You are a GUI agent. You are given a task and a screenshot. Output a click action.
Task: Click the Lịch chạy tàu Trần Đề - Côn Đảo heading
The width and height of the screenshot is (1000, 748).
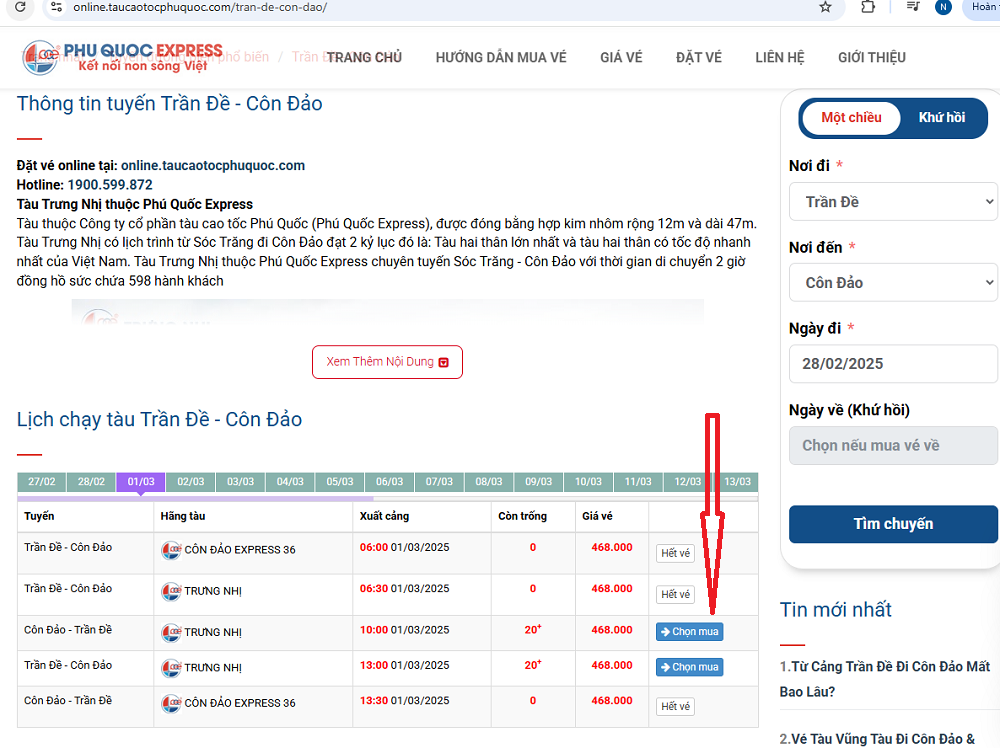click(x=159, y=419)
